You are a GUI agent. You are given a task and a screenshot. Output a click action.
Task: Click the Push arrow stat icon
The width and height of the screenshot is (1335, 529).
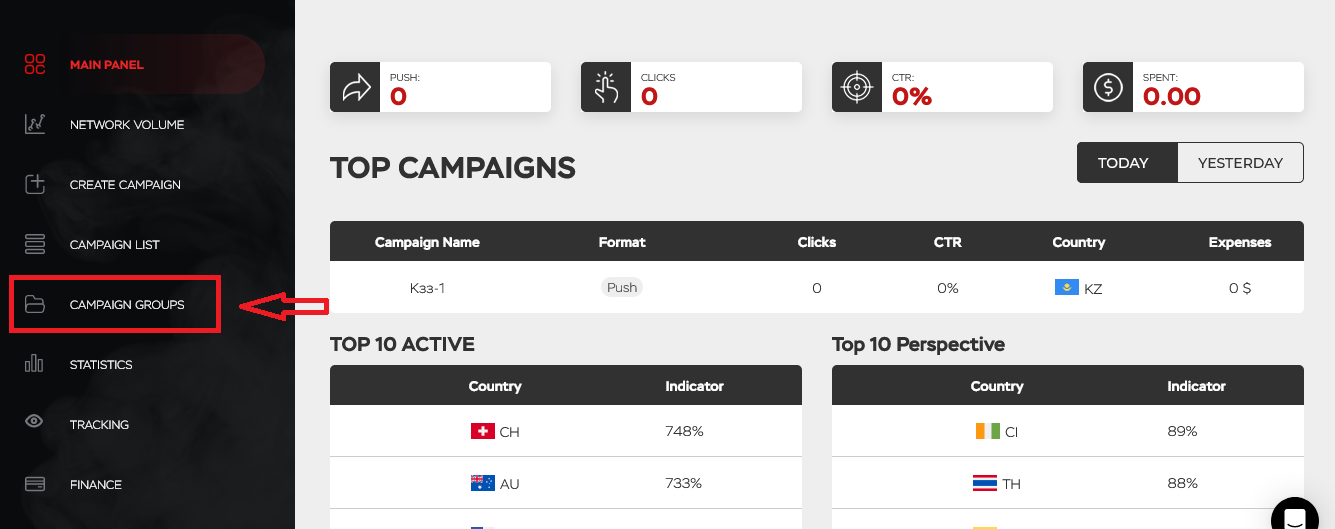(355, 87)
